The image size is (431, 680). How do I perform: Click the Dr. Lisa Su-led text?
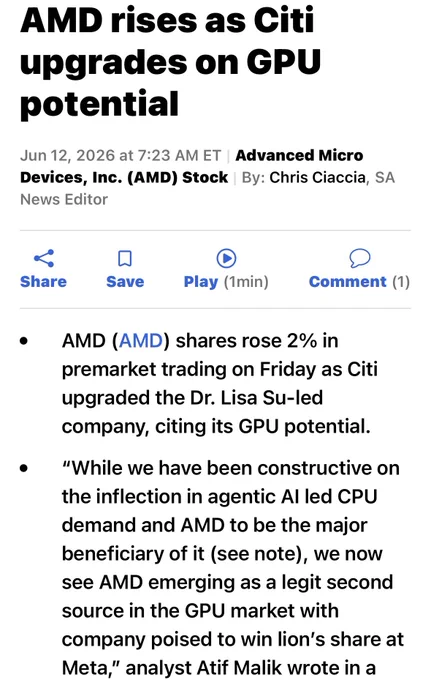tap(256, 398)
